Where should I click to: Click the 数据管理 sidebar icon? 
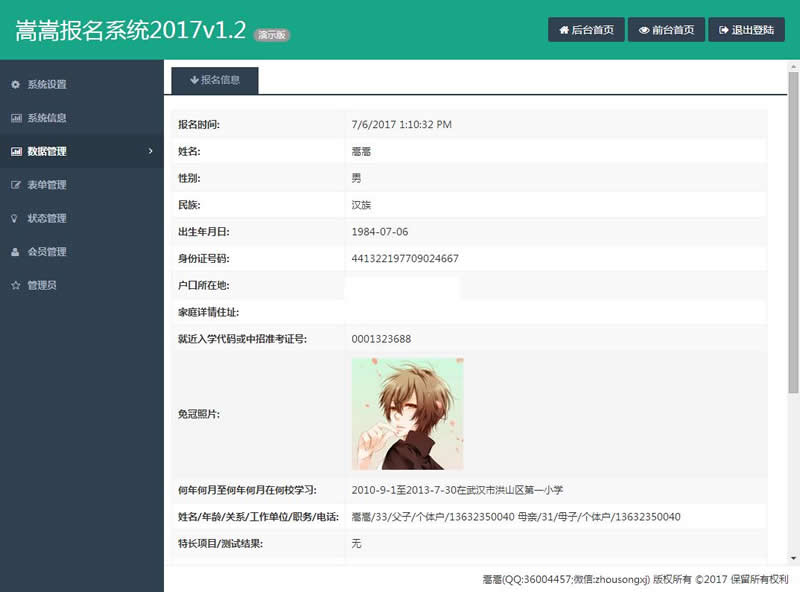(14, 151)
